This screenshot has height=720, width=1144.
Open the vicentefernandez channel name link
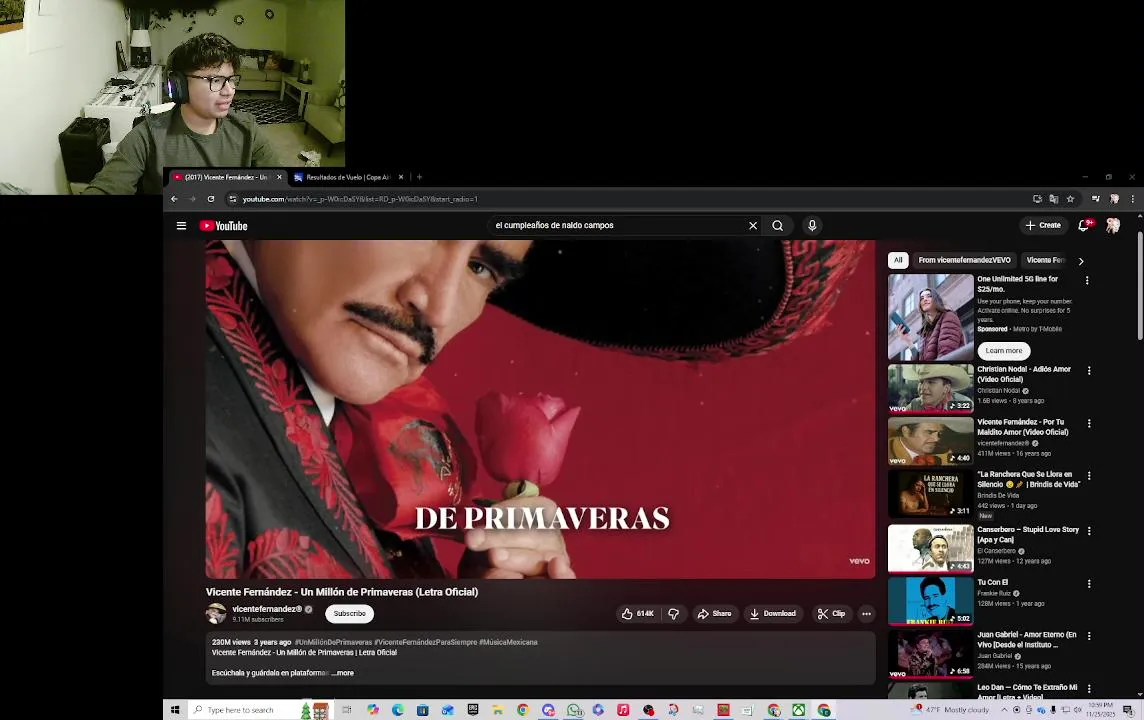pyautogui.click(x=266, y=609)
